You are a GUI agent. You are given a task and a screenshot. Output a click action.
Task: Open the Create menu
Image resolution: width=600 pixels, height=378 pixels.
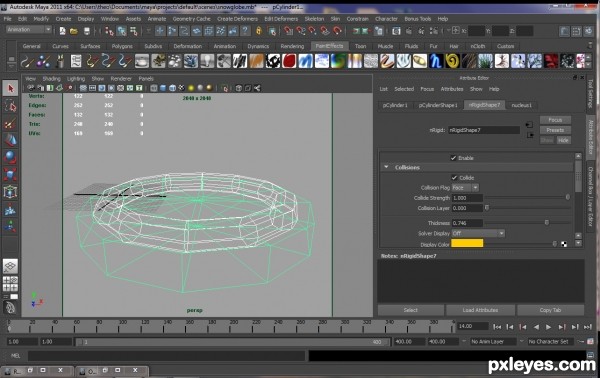coord(63,19)
